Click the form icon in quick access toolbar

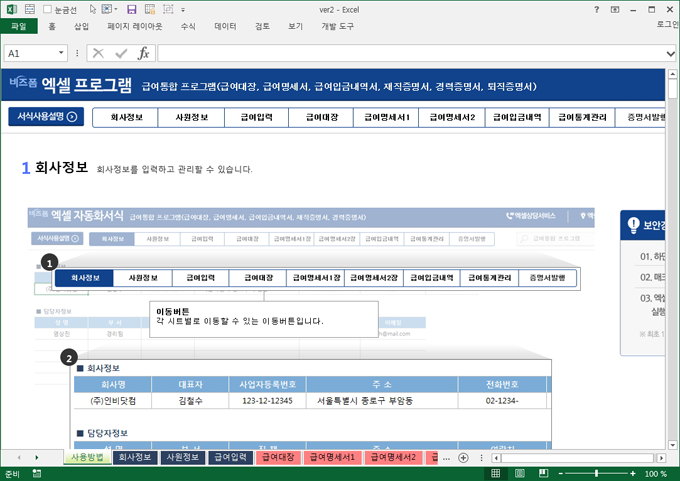30,9
